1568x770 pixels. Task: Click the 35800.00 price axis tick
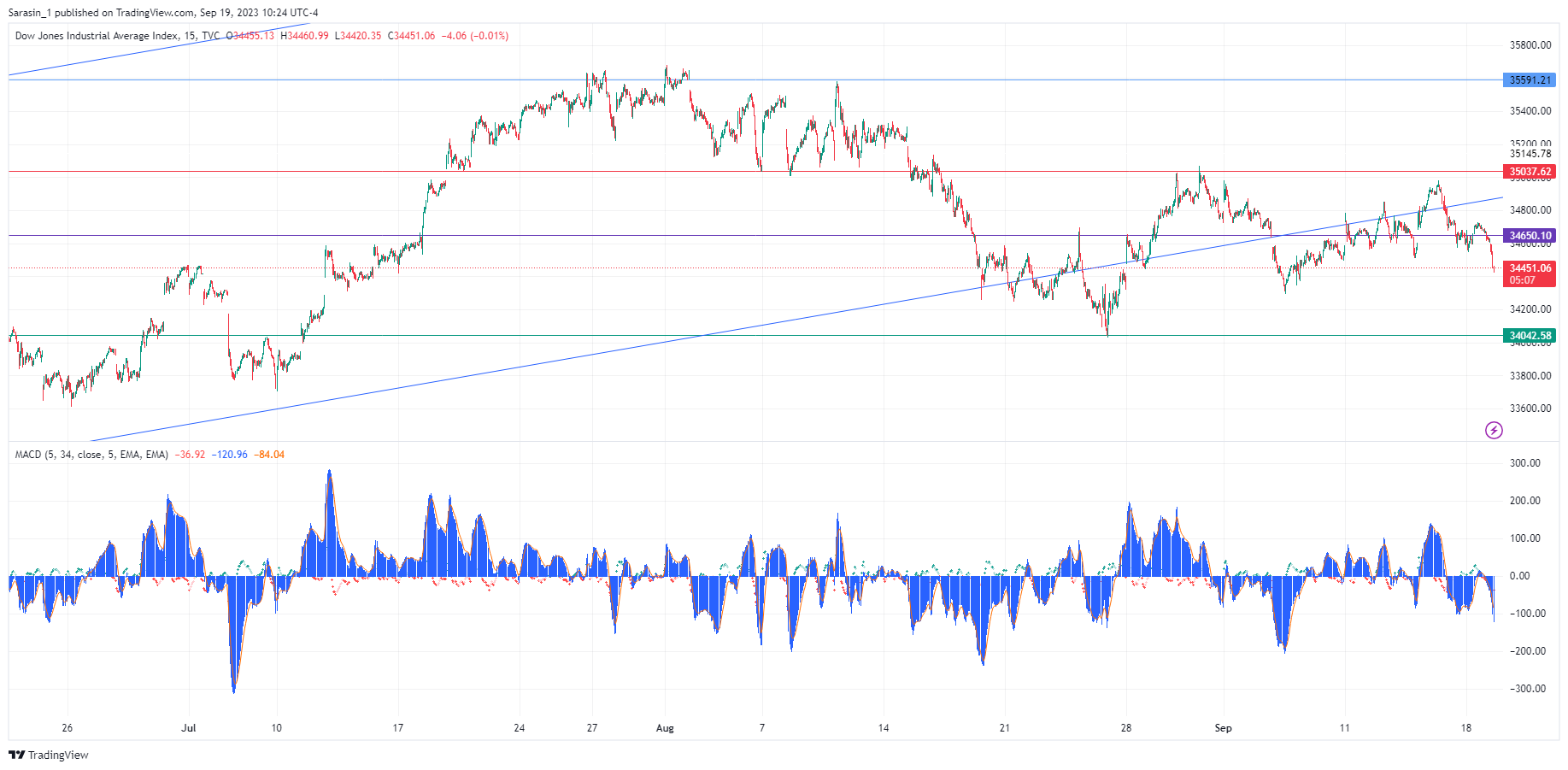[x=1530, y=45]
